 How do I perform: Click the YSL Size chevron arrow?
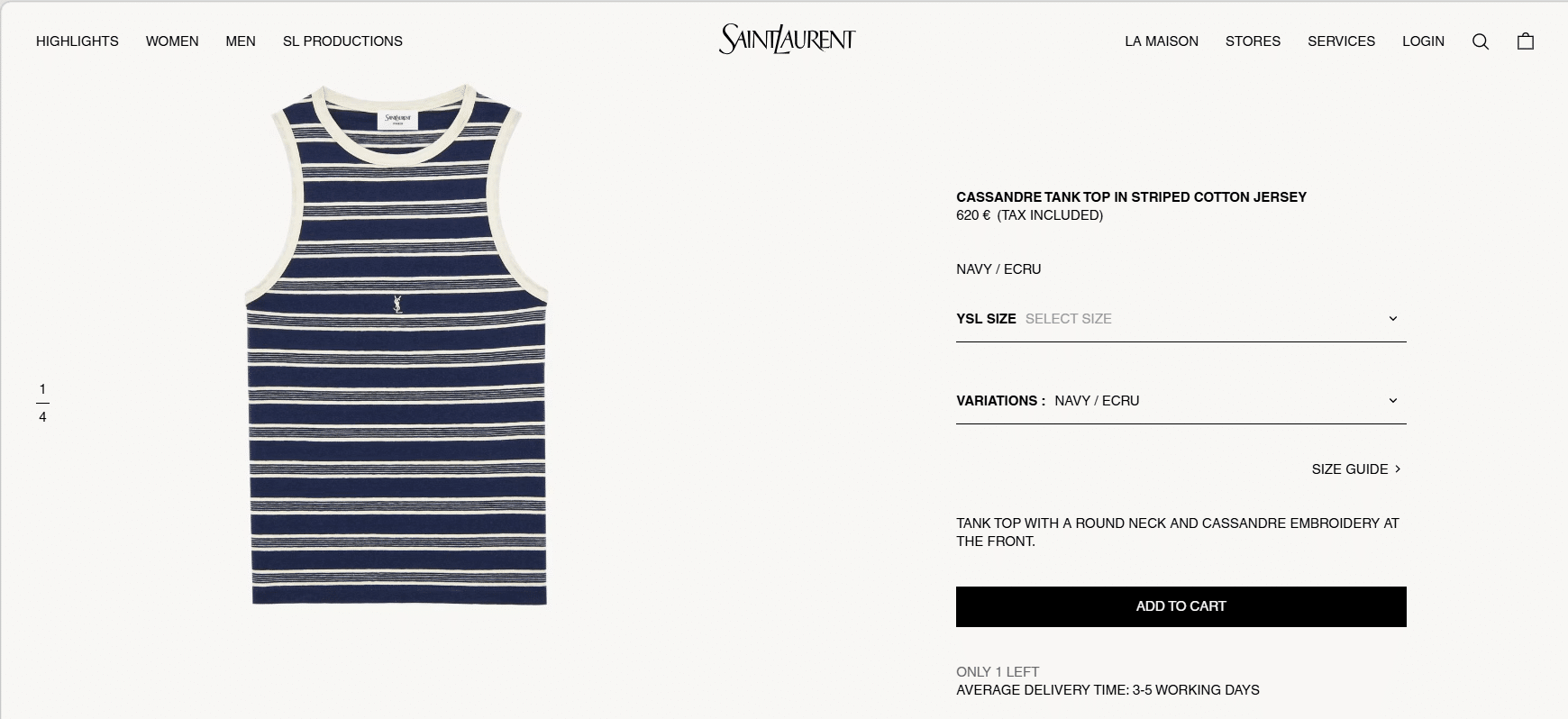[1392, 318]
